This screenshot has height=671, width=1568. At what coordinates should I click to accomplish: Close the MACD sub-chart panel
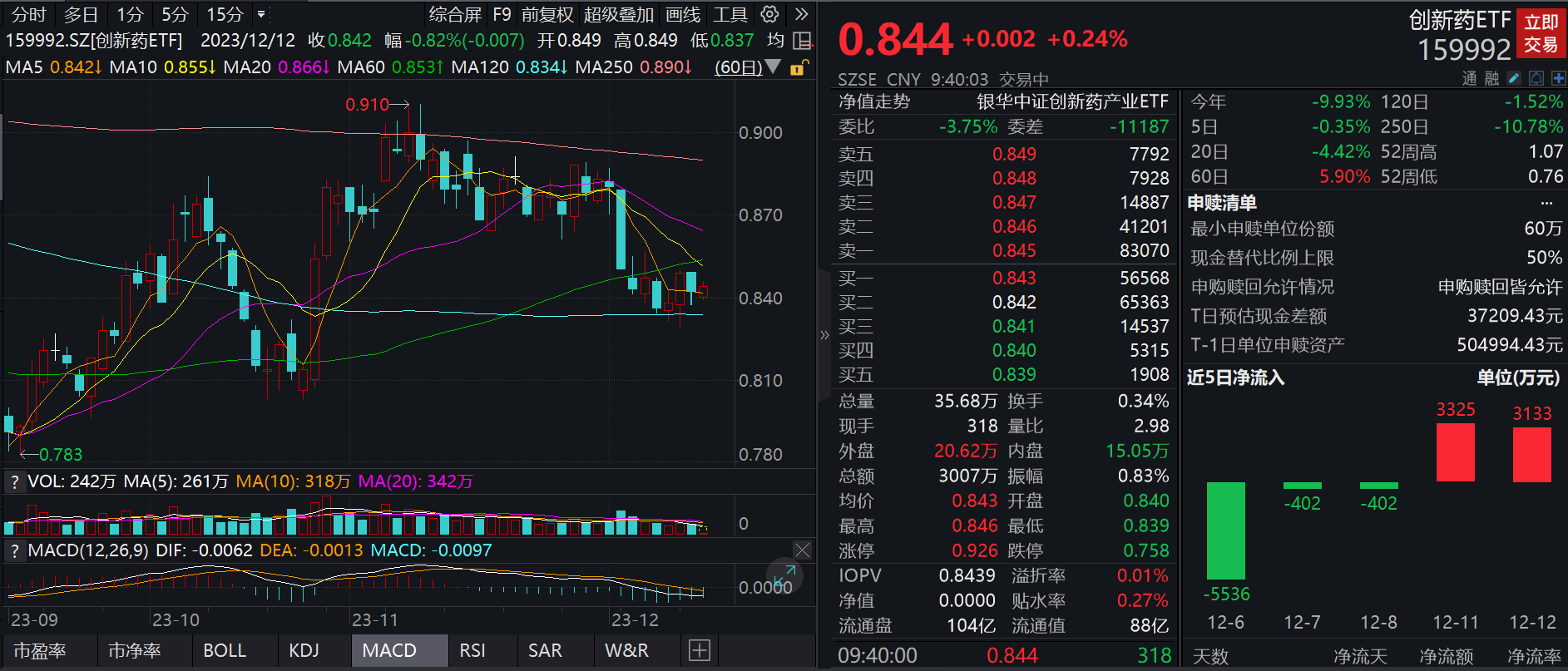(802, 550)
